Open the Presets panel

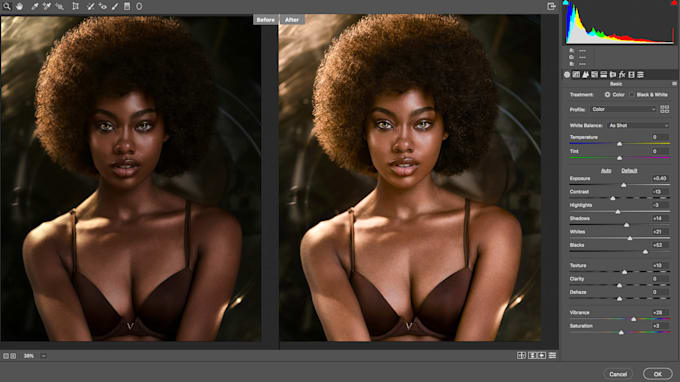[641, 75]
